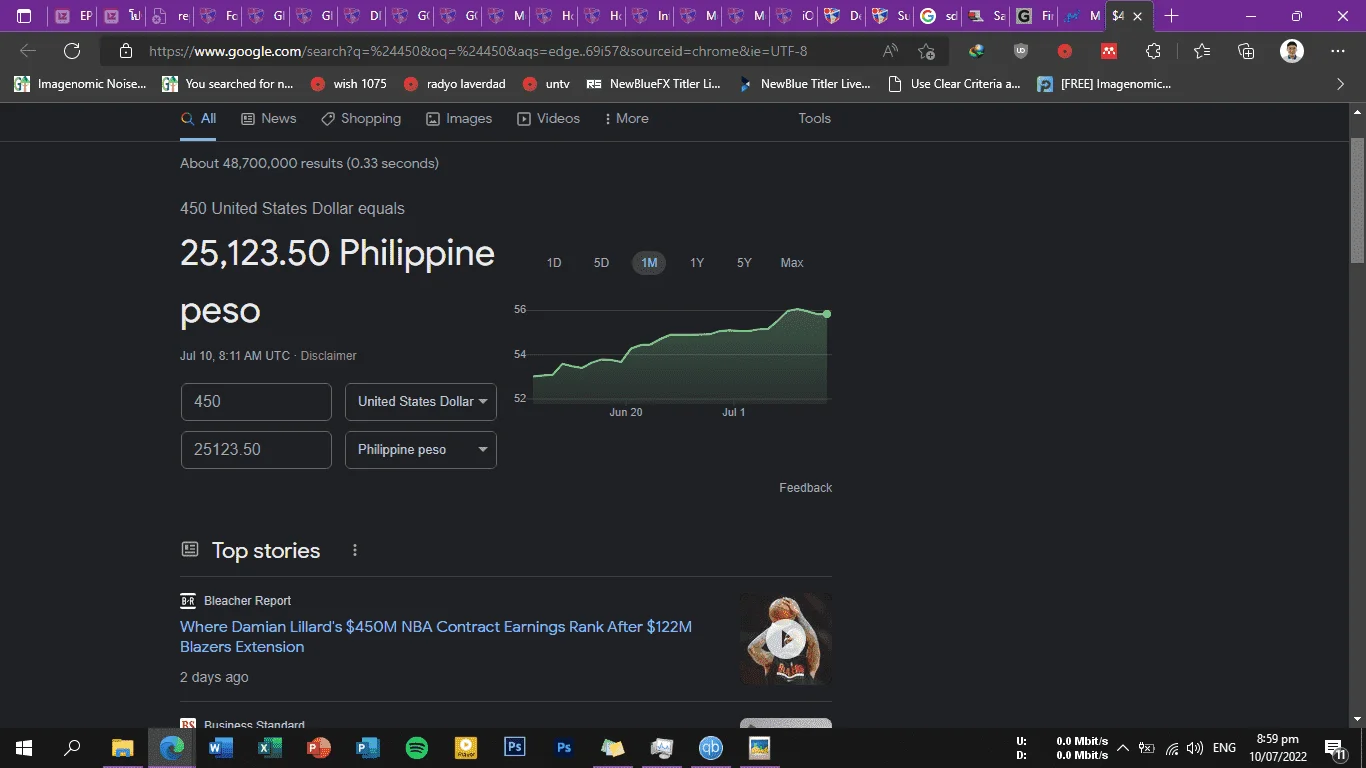Open PowerPoint from the taskbar
Screen dimensions: 1366x768
click(x=318, y=747)
